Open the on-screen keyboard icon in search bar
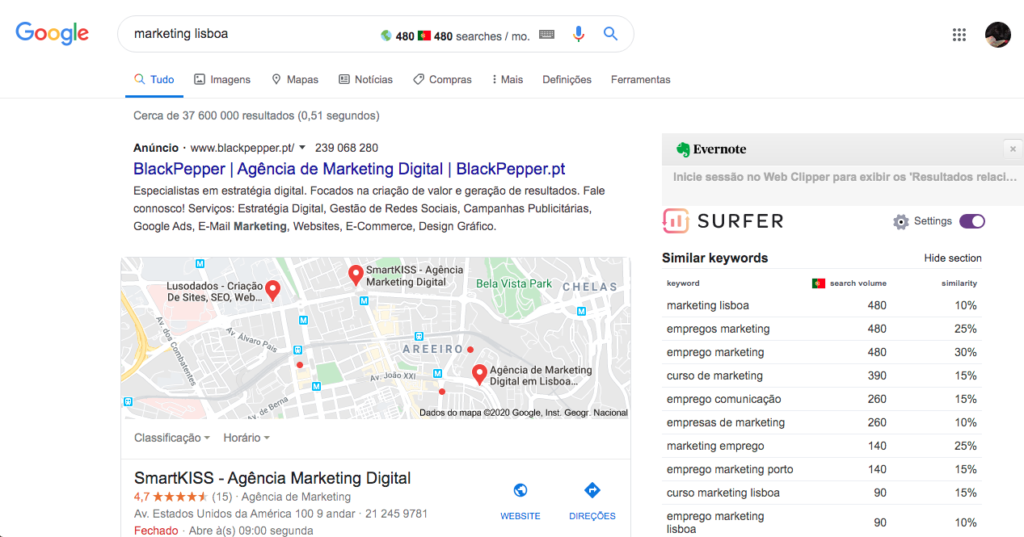1024x537 pixels. click(547, 35)
